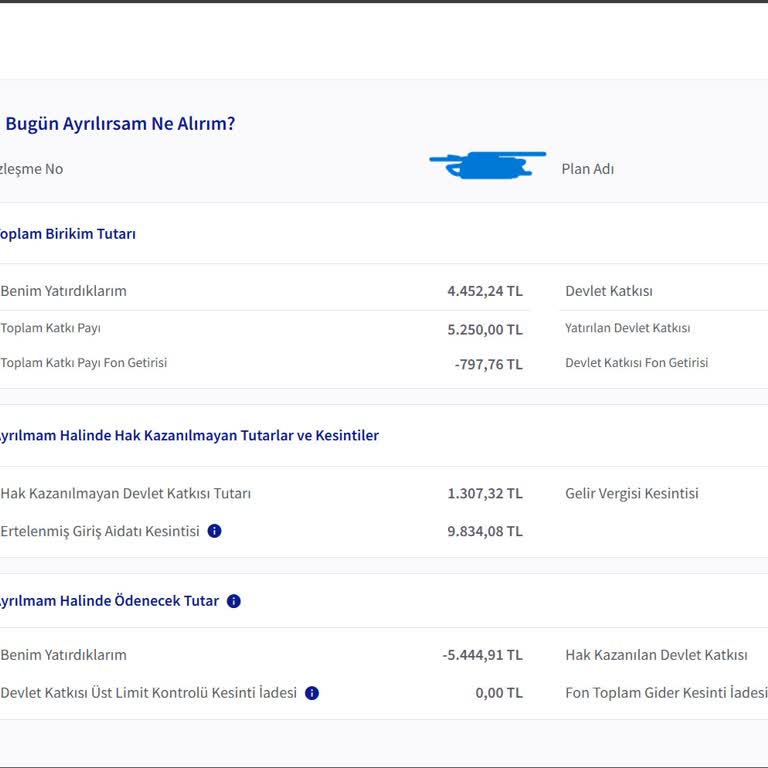Click info icon beside Ertelenmiş Giriş Aidatı Kesintisi
The image size is (768, 768).
[214, 531]
